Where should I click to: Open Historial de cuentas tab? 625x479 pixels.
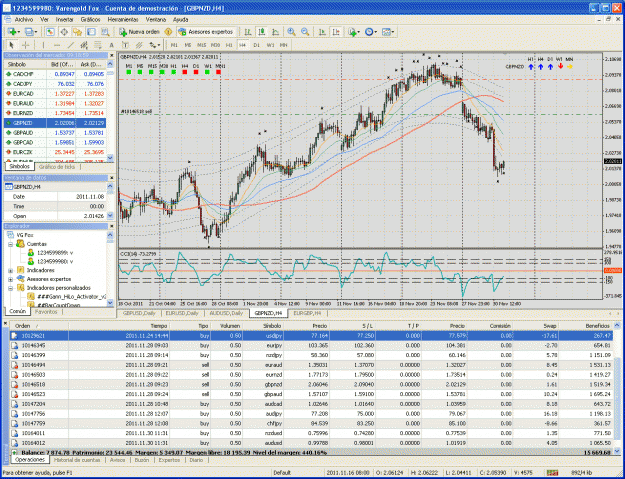click(77, 460)
